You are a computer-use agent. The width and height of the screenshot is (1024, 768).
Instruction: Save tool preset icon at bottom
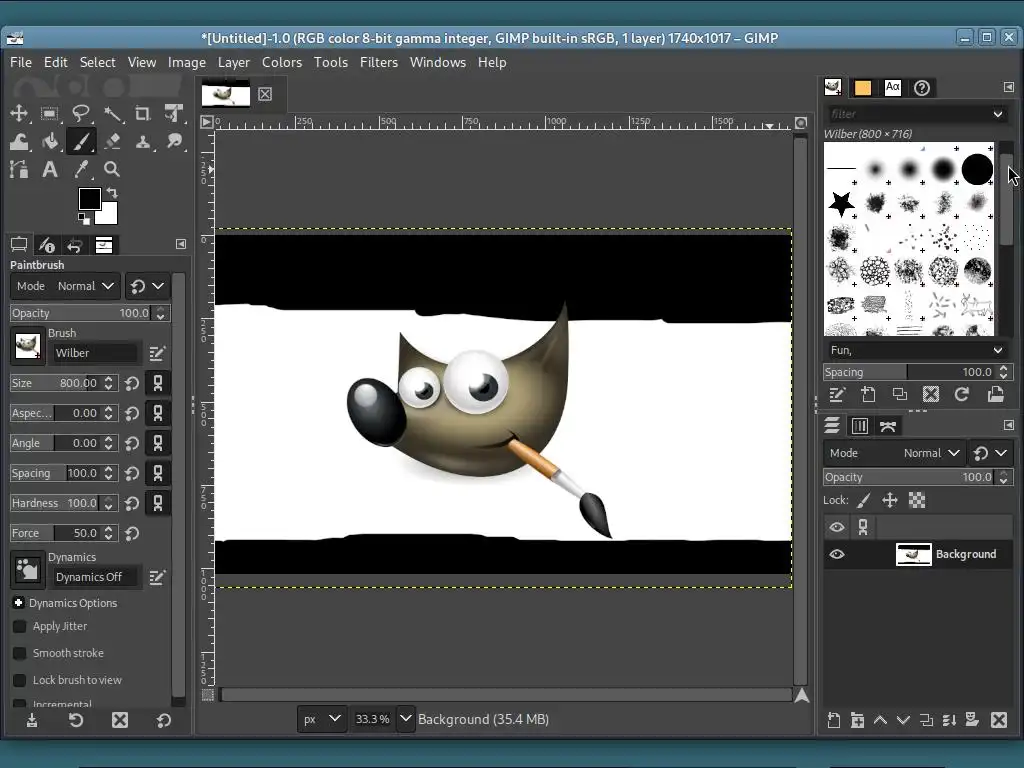[x=32, y=720]
